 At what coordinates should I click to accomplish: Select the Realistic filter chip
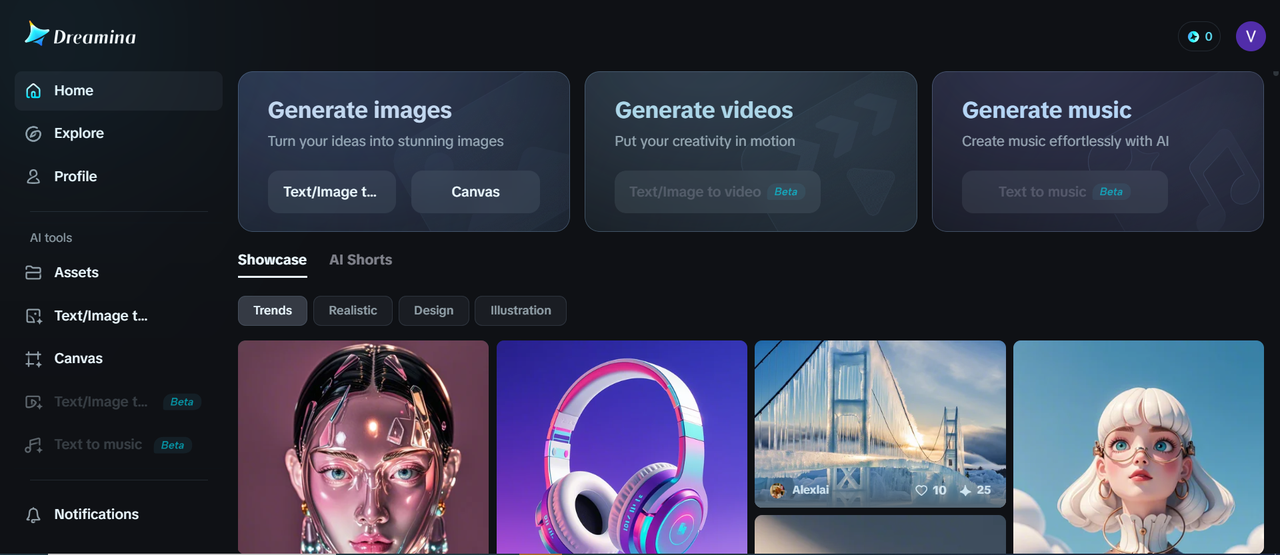click(353, 311)
